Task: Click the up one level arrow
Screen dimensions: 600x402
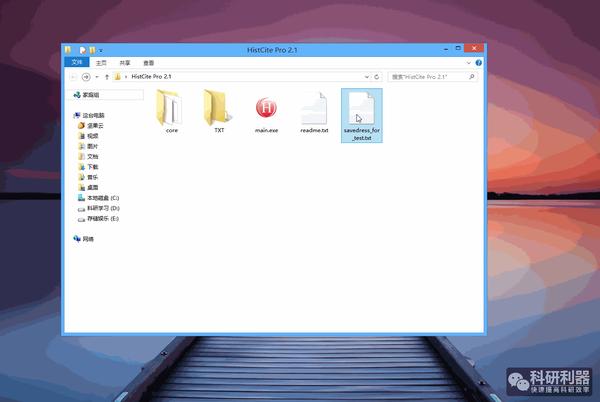Action: [107, 77]
